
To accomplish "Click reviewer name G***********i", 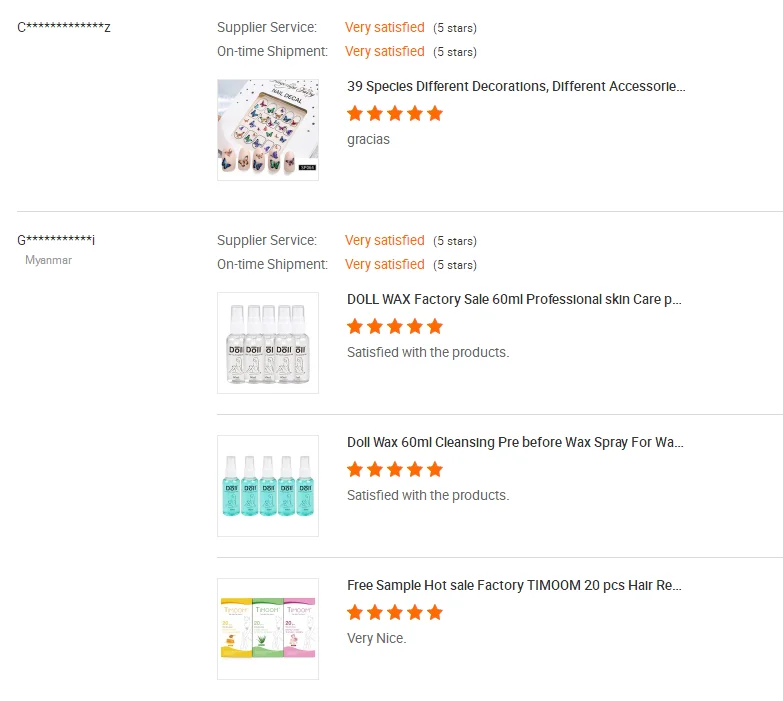I will pyautogui.click(x=56, y=240).
